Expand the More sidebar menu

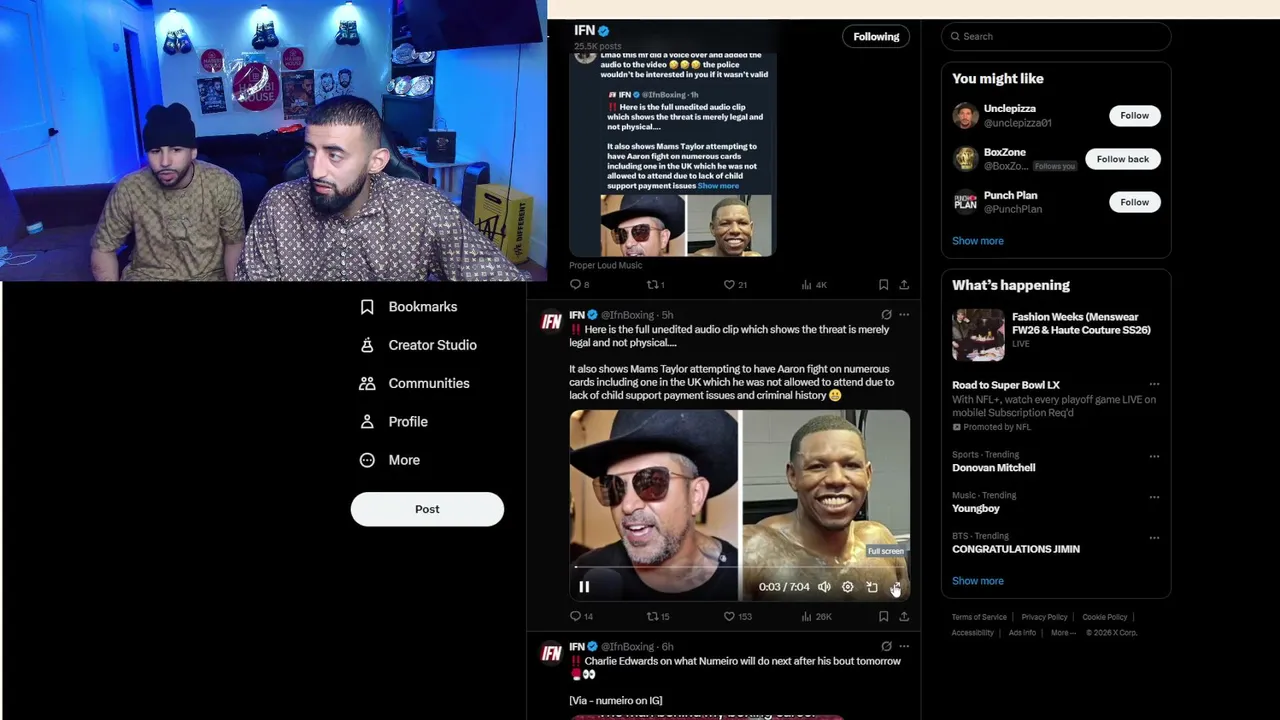pyautogui.click(x=390, y=460)
